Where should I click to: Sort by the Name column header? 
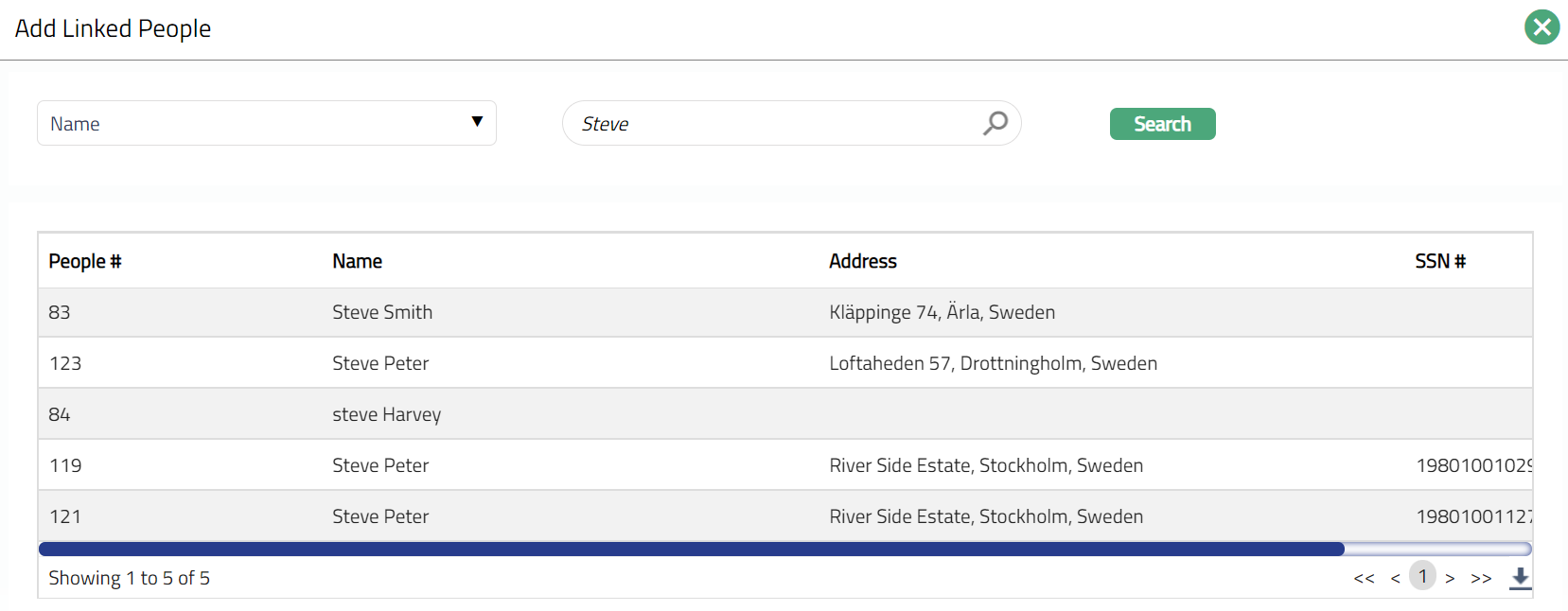click(357, 261)
